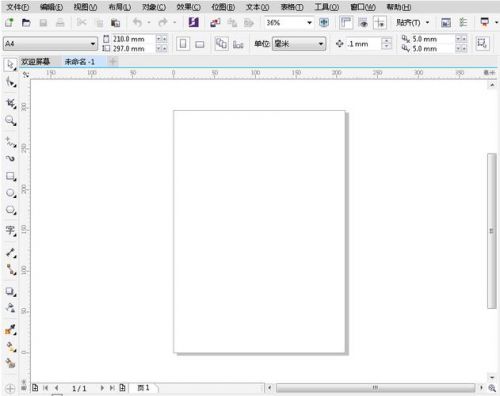Select the Pick tool arrow
Image resolution: width=500 pixels, height=396 pixels.
[x=11, y=65]
